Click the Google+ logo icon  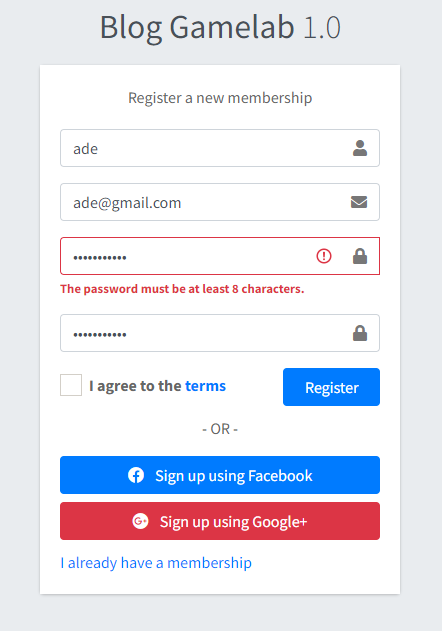click(x=140, y=521)
